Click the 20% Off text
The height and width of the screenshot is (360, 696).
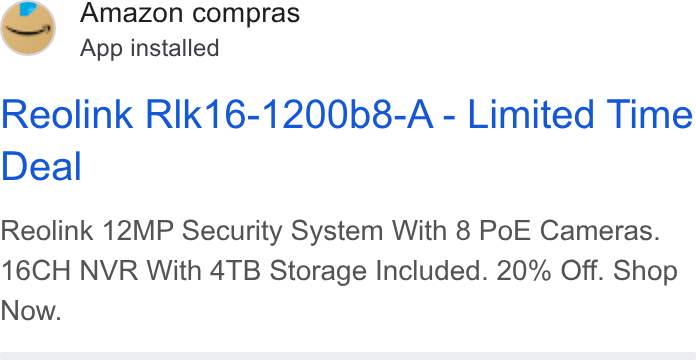[550, 271]
